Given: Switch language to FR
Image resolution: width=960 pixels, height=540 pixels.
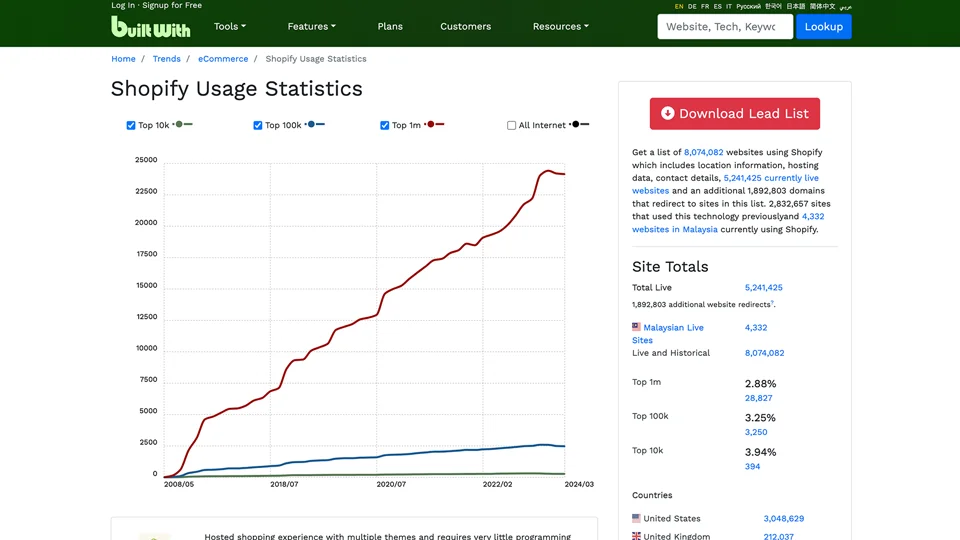Looking at the screenshot, I should 705,6.
